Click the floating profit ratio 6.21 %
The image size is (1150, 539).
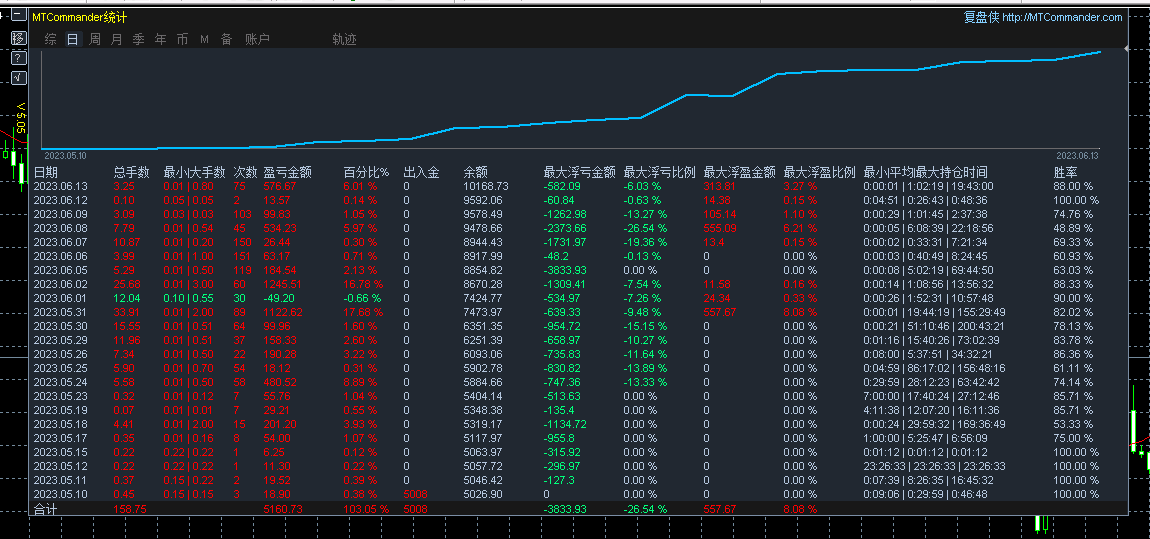click(x=800, y=228)
